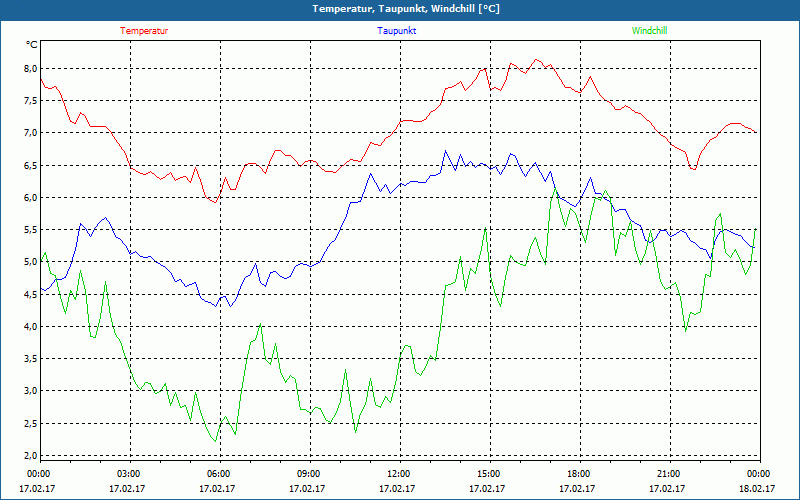Click the 8,0 y-axis value
800x500 pixels.
pyautogui.click(x=31, y=68)
